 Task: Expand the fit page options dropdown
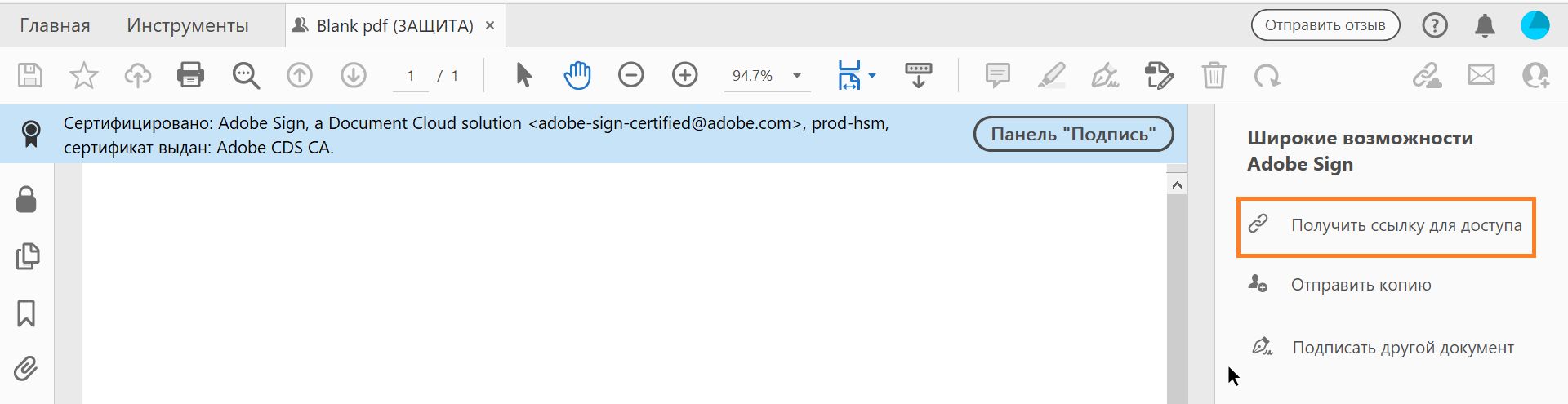pyautogui.click(x=872, y=76)
